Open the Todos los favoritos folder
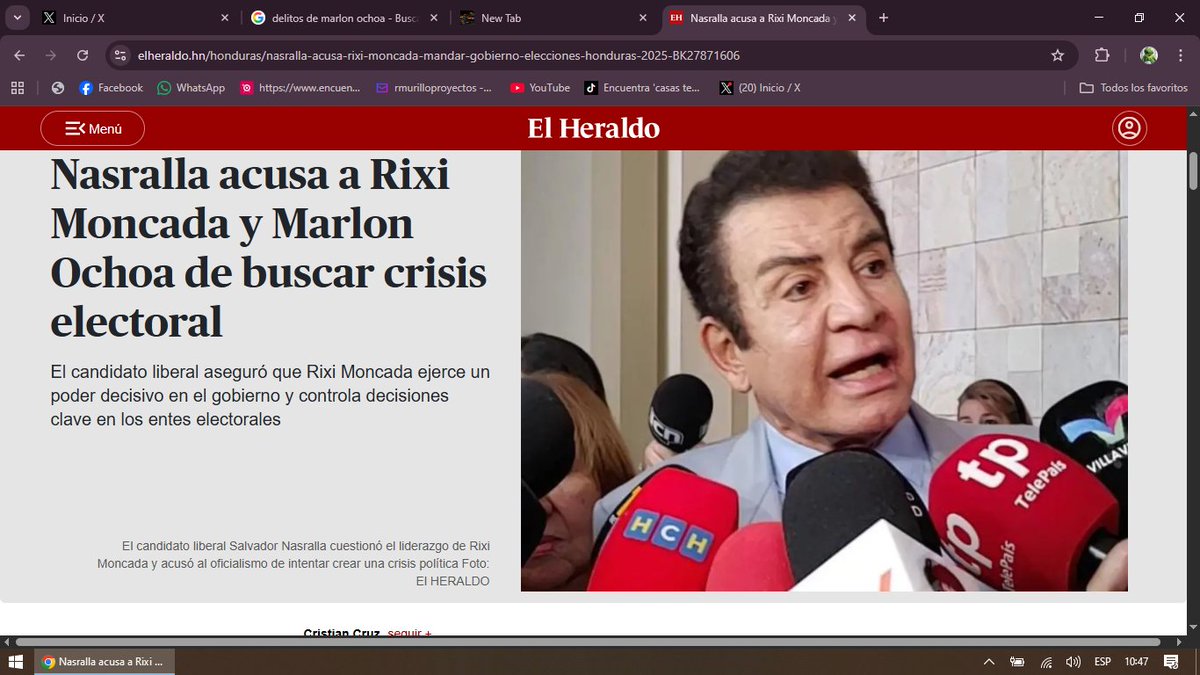The height and width of the screenshot is (675, 1200). pyautogui.click(x=1134, y=88)
